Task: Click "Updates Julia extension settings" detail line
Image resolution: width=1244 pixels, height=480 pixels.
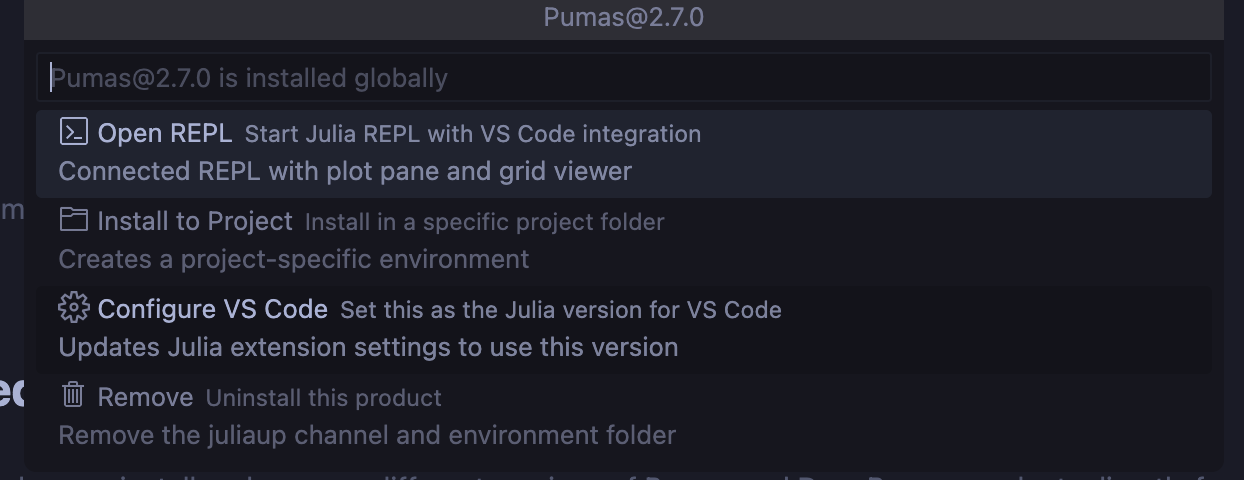Action: point(368,348)
